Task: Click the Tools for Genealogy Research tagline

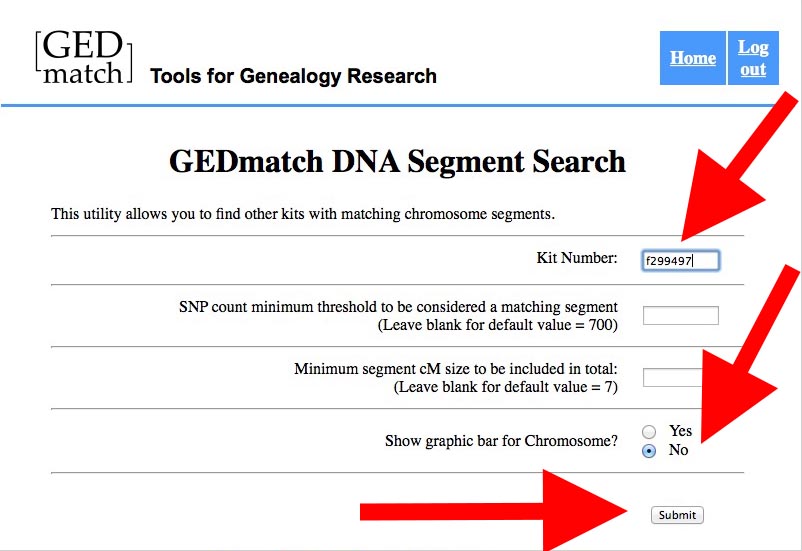Action: pyautogui.click(x=293, y=76)
